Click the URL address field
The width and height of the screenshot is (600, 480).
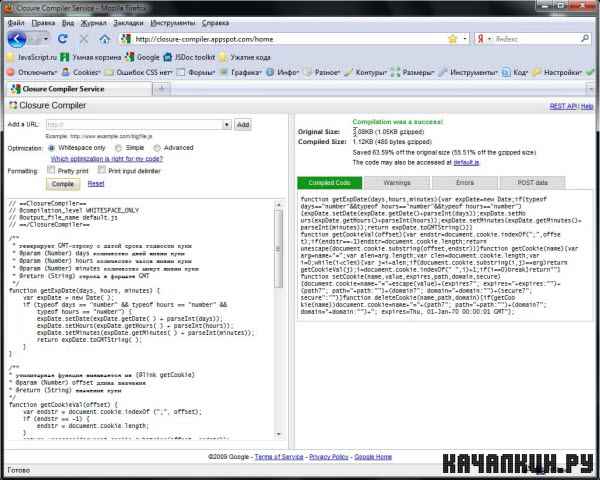pos(289,39)
